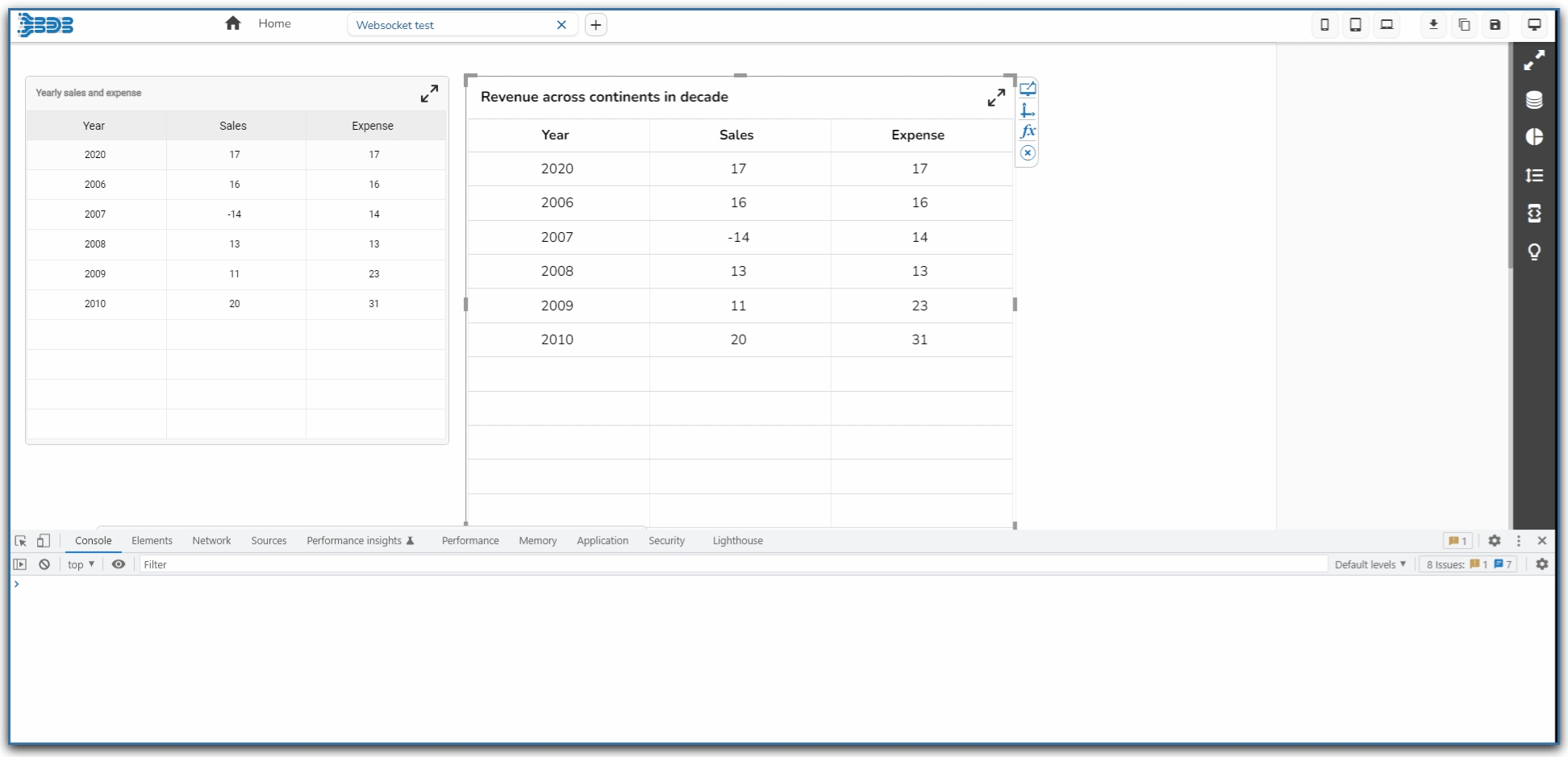Switch to mobile phone layout view
The image size is (1568, 757).
pyautogui.click(x=1324, y=25)
